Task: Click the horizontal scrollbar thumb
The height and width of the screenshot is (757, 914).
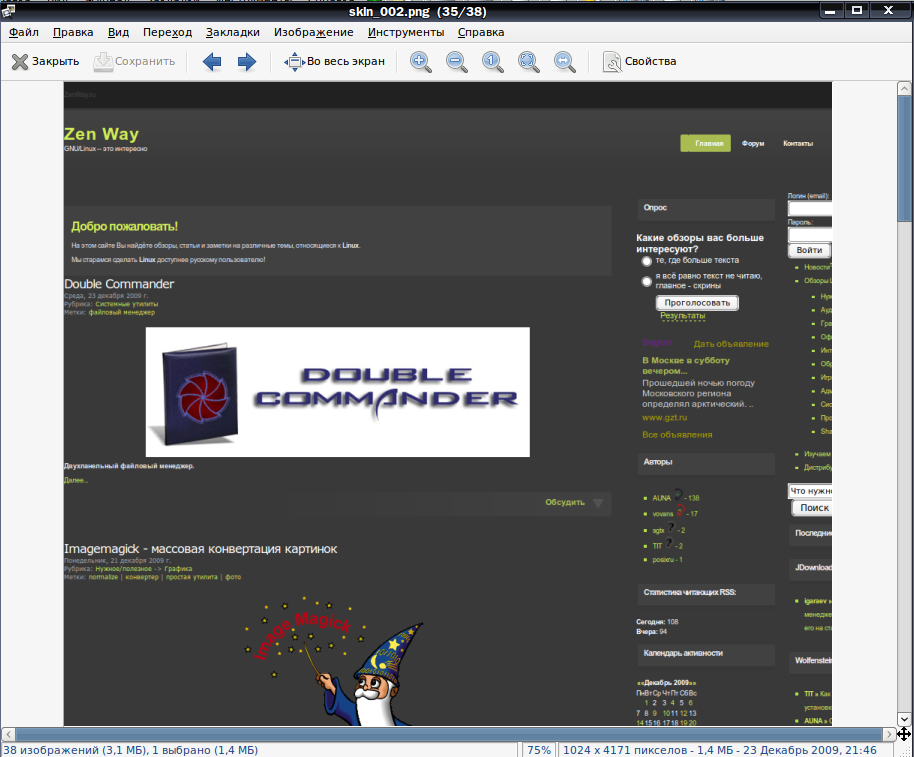Action: [448, 734]
